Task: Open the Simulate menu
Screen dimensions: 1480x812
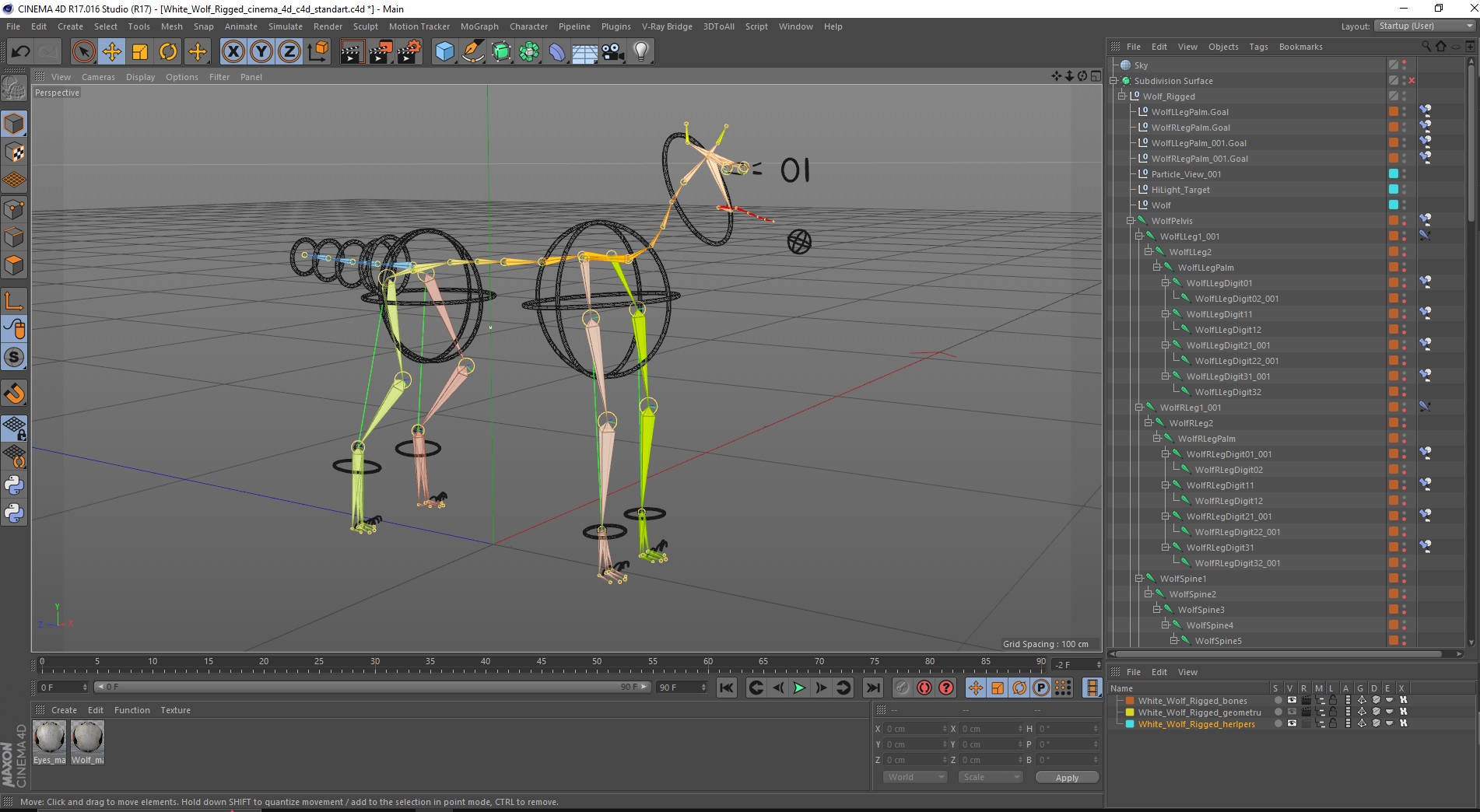Action: [286, 26]
